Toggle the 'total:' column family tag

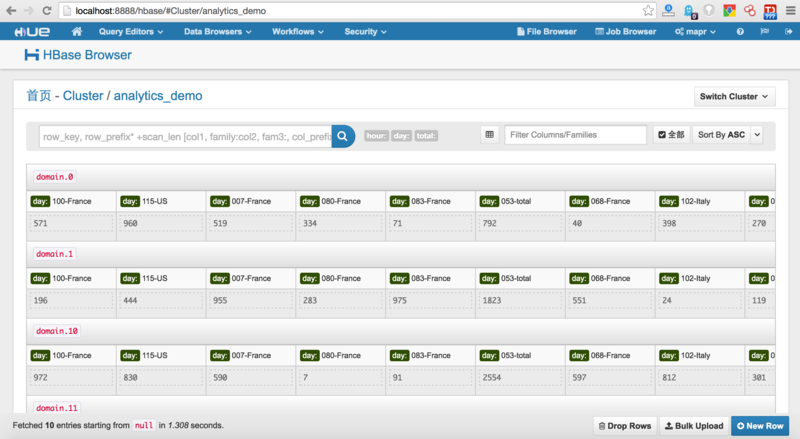[426, 135]
